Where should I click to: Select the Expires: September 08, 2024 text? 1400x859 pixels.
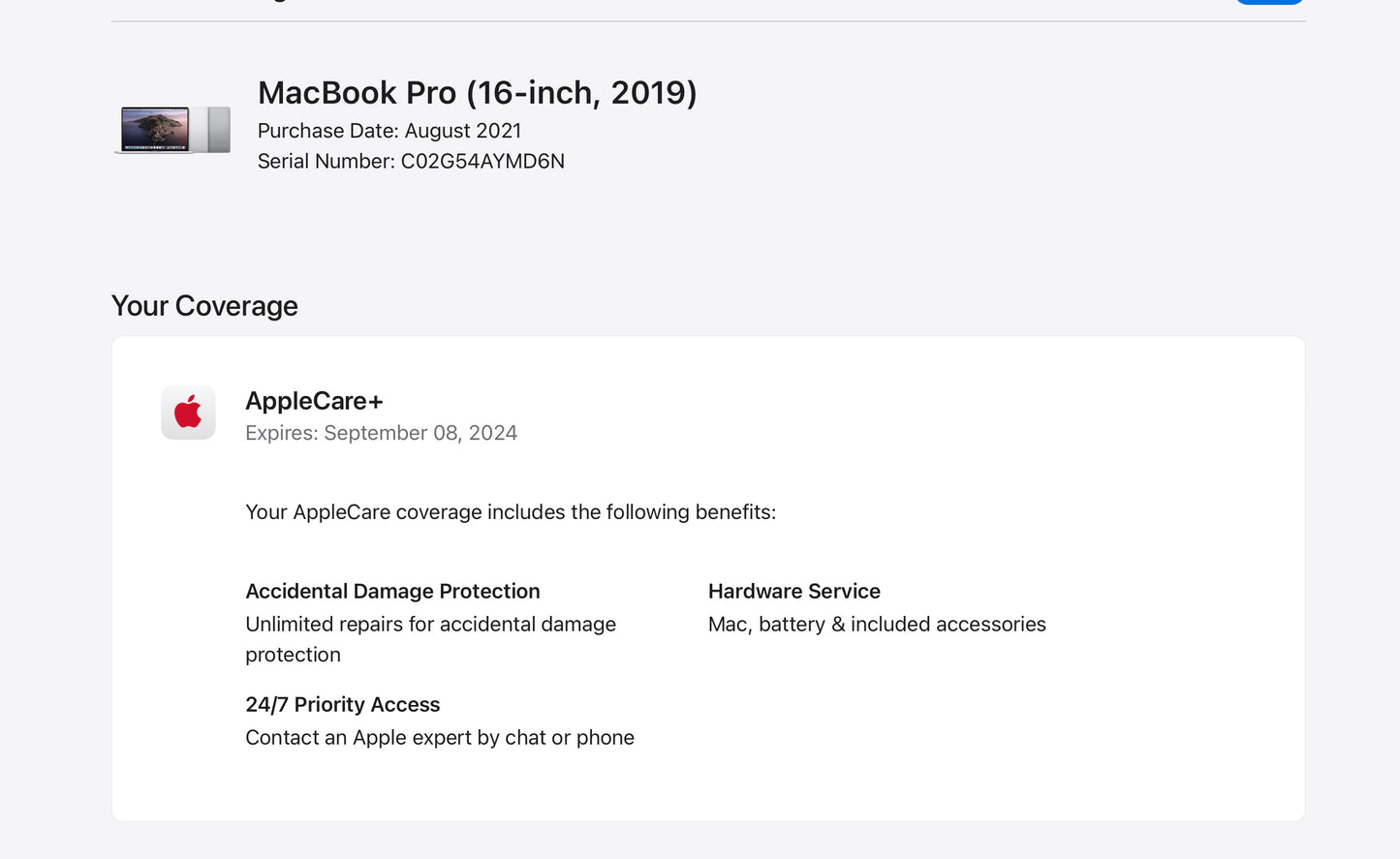tap(381, 433)
